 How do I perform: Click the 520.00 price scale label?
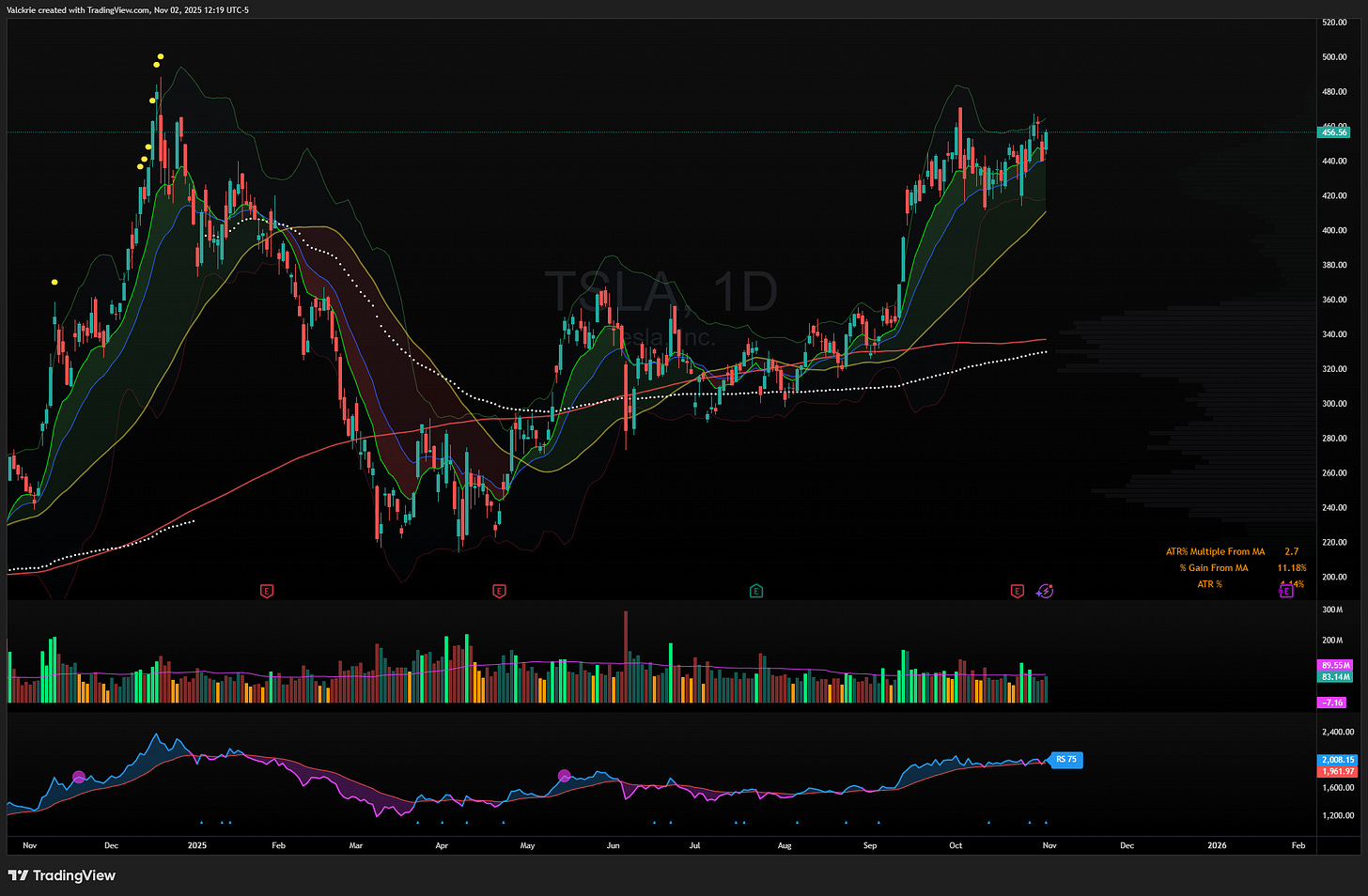(1334, 23)
